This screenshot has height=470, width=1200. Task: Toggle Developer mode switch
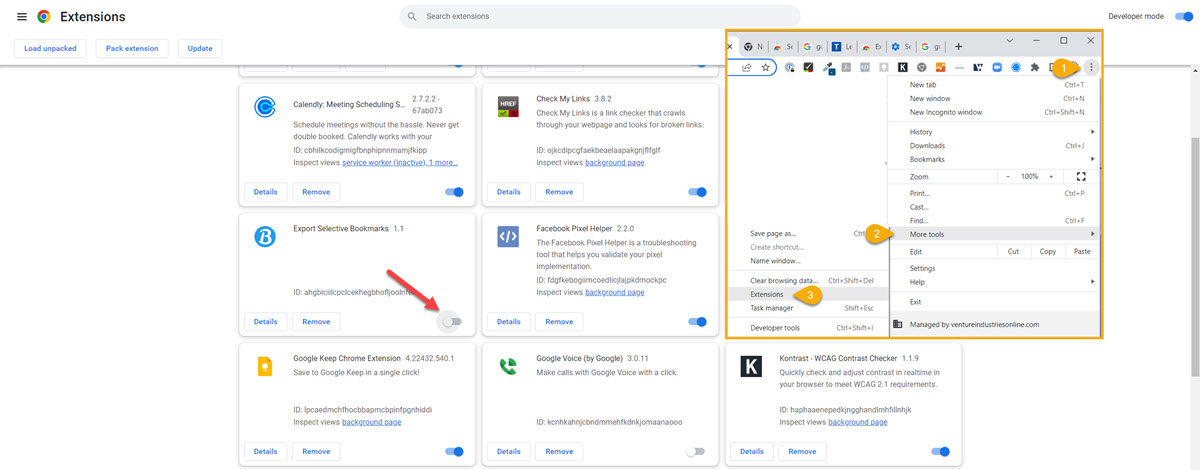tap(1182, 16)
